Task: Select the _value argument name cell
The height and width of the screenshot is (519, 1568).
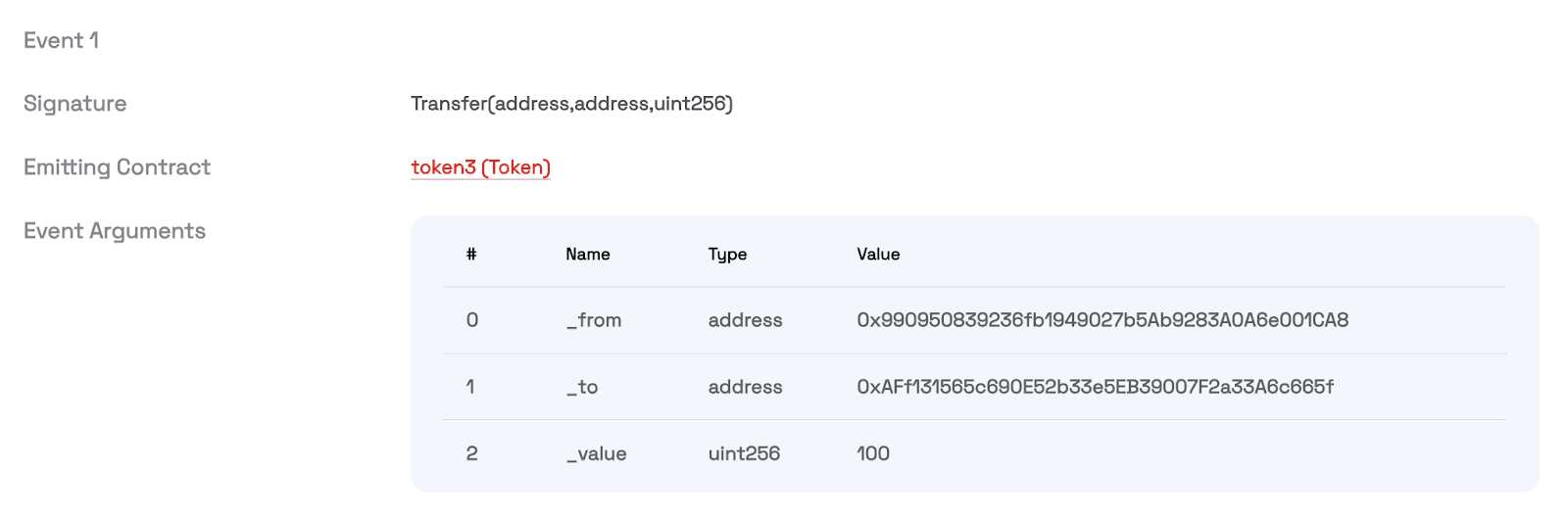Action: pyautogui.click(x=596, y=453)
